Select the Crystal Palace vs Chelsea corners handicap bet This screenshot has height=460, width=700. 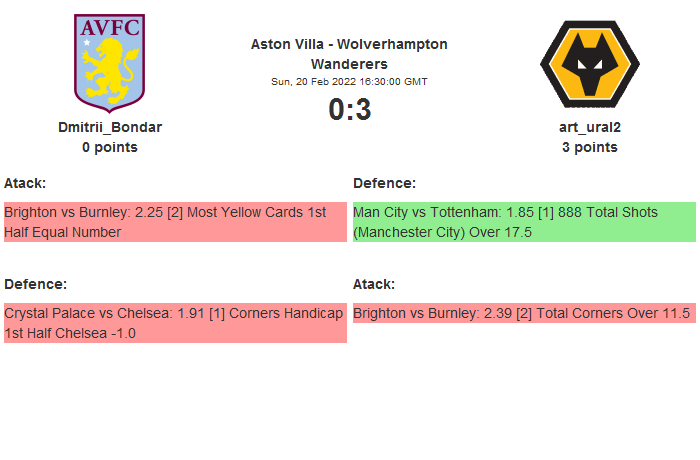[x=175, y=323]
